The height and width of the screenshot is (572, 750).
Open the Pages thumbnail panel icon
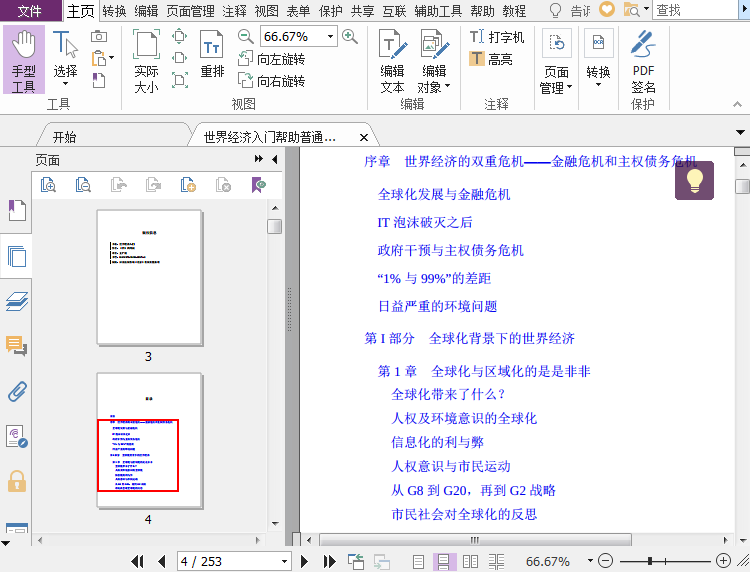17,256
